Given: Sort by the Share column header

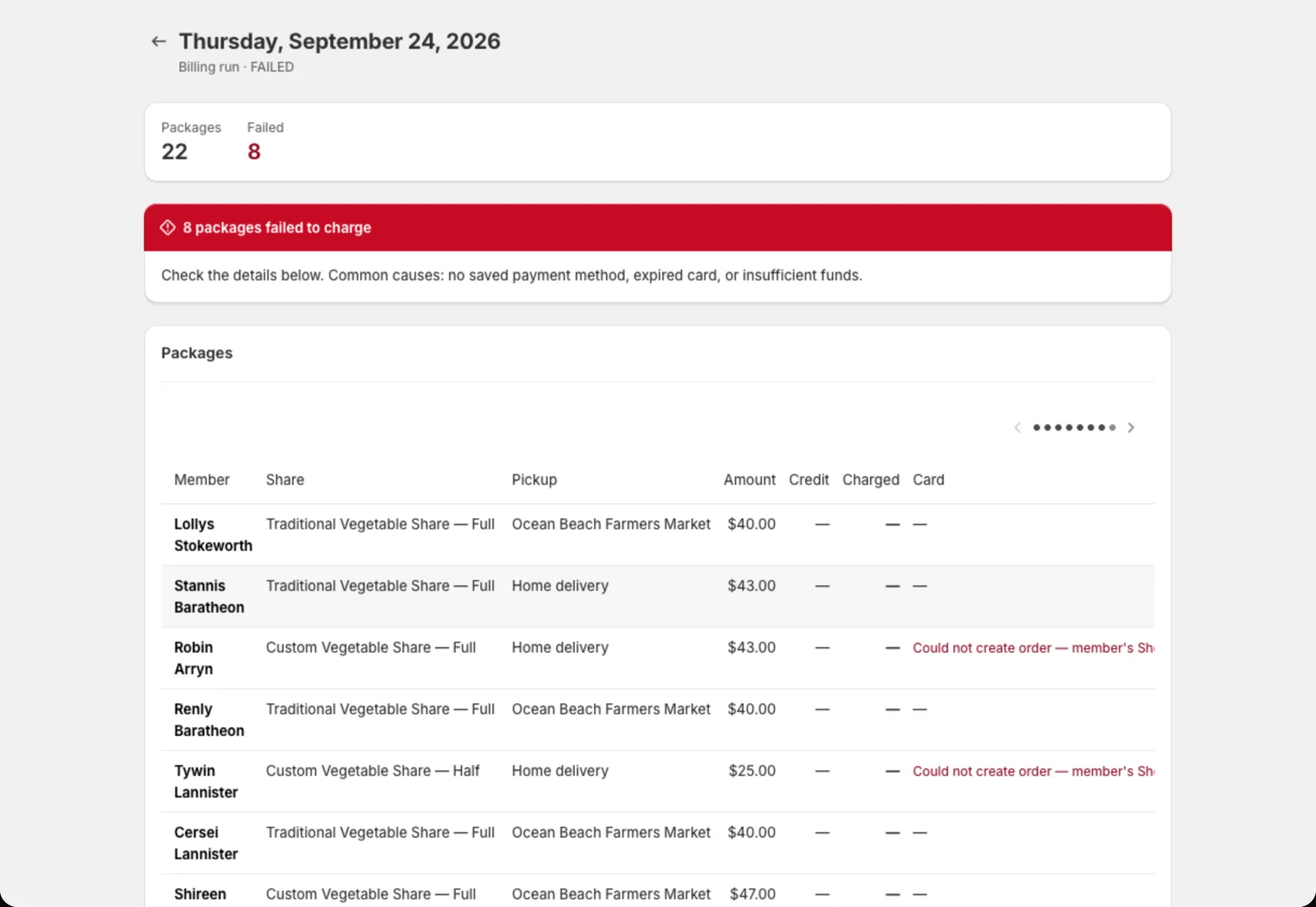Looking at the screenshot, I should click(x=285, y=479).
